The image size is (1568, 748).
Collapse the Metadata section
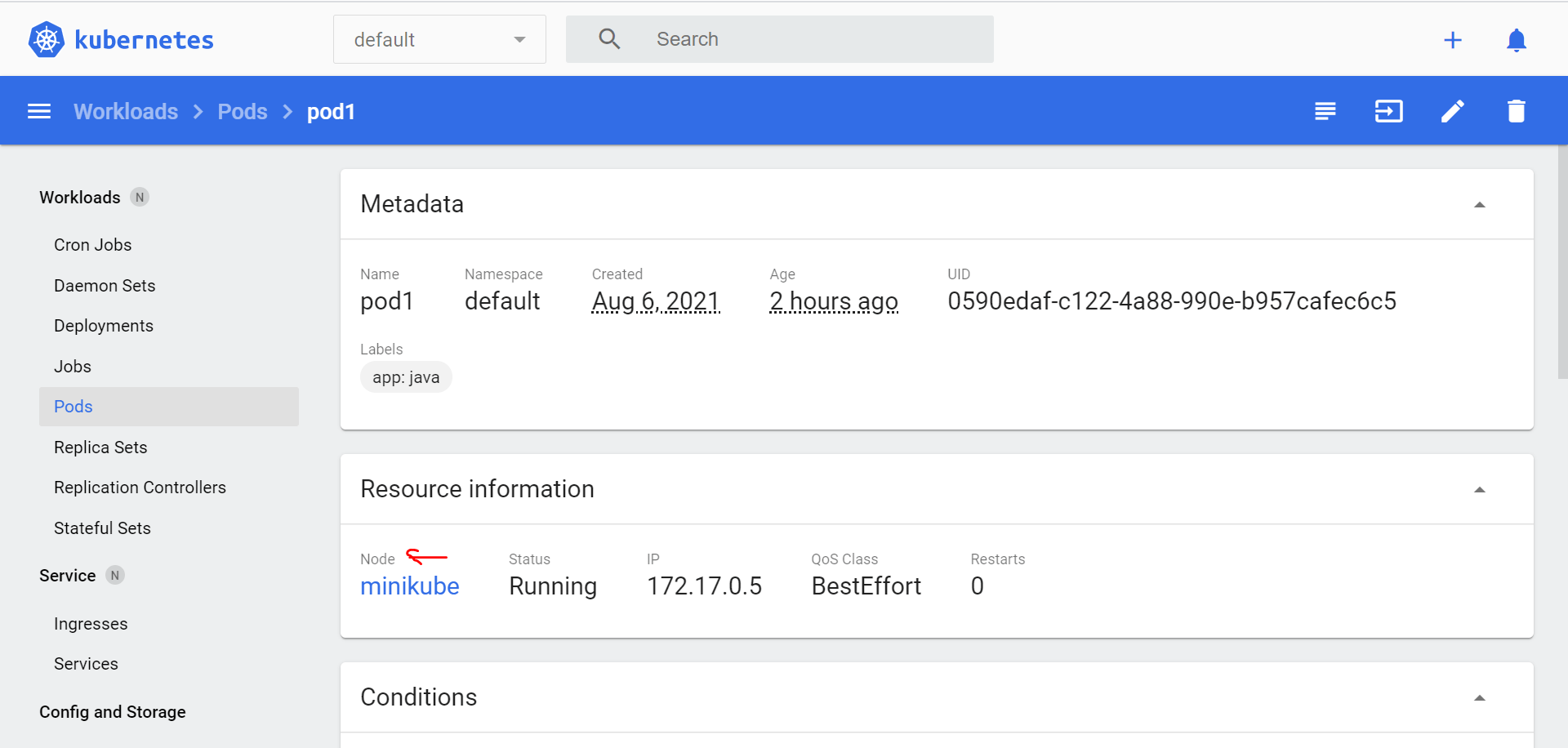point(1479,204)
